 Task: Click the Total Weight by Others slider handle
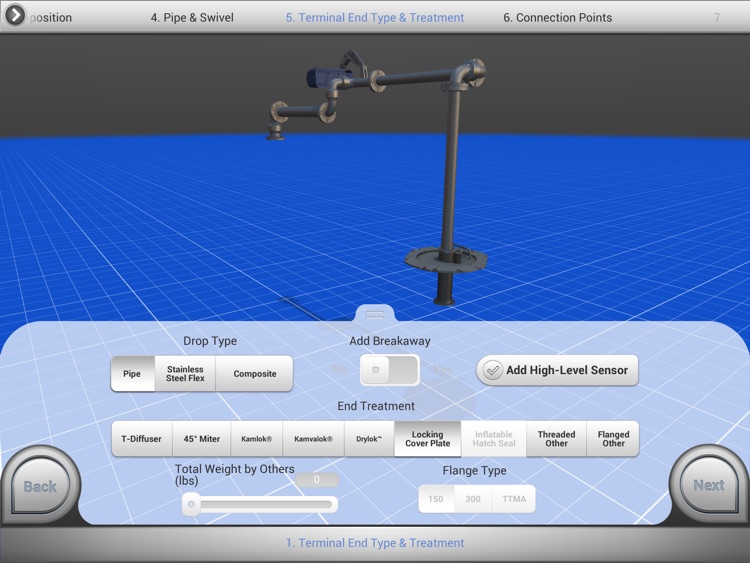tap(190, 505)
